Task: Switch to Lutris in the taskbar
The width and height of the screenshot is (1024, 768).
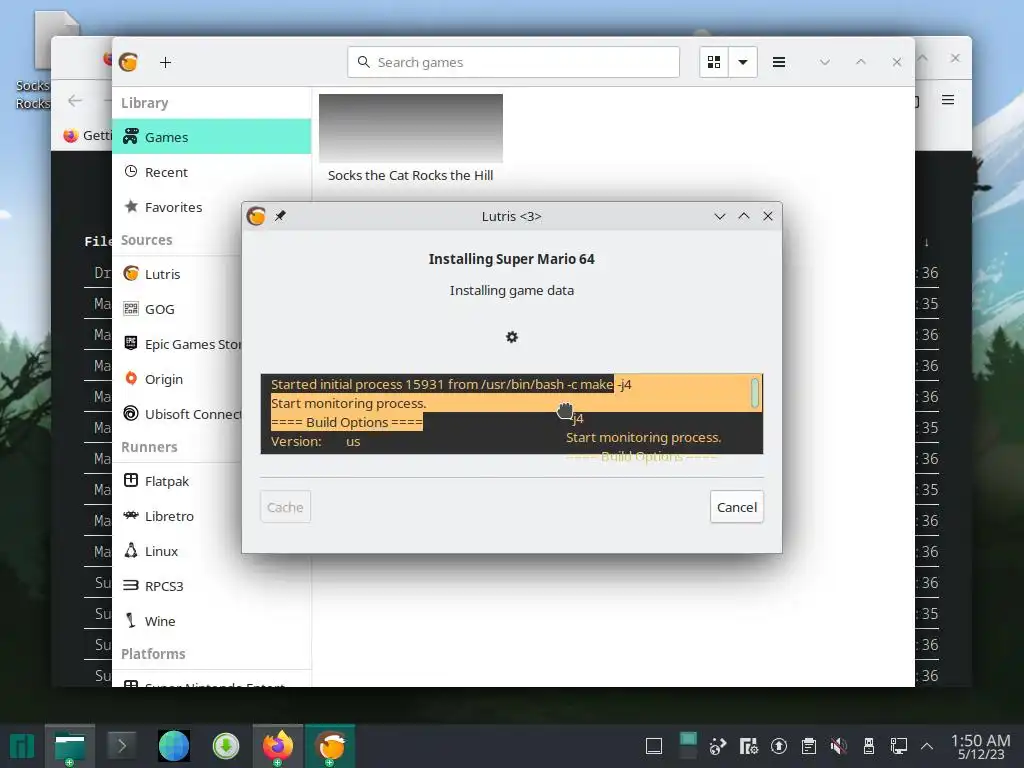Action: [330, 746]
